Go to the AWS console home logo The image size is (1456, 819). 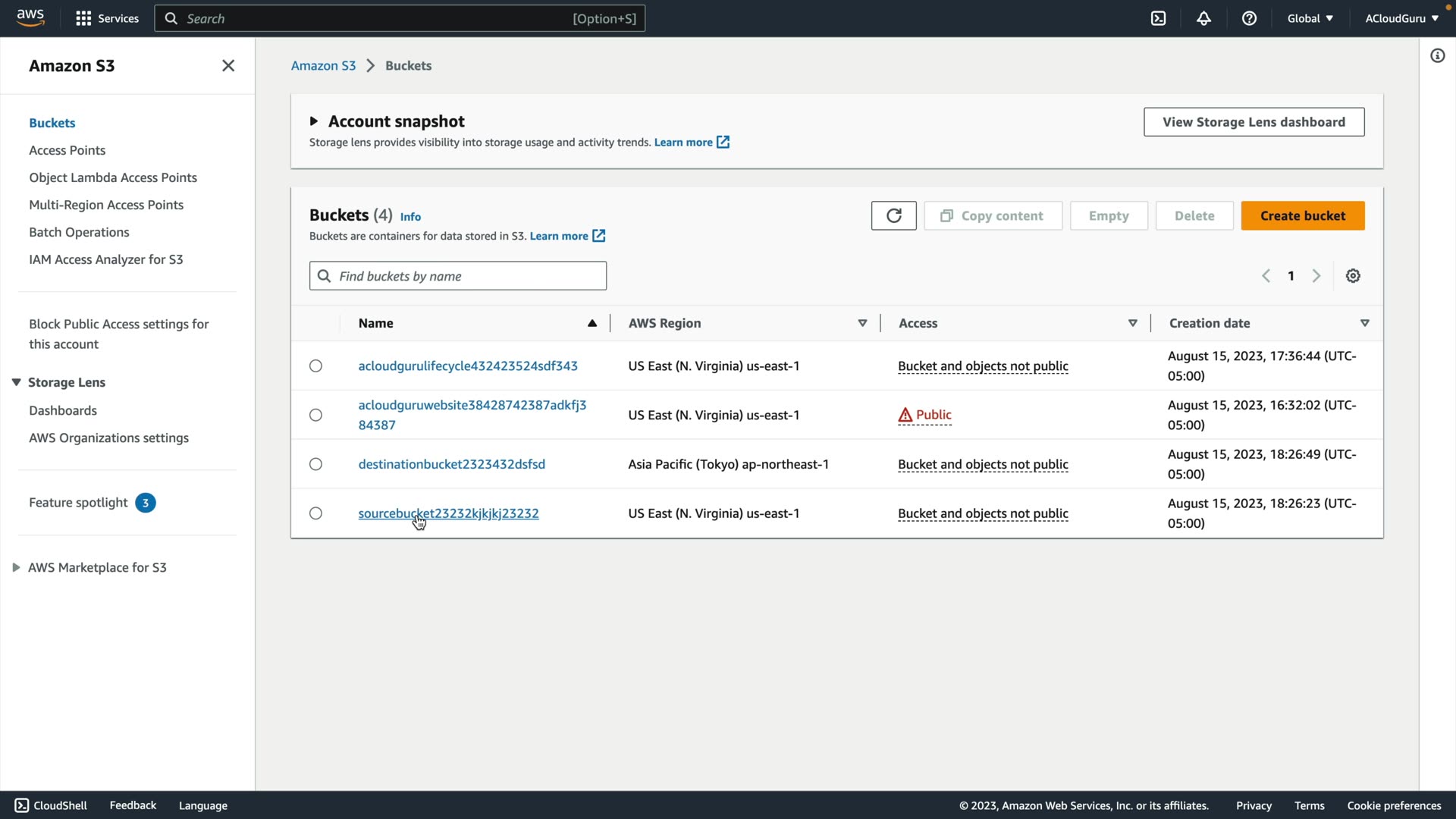click(30, 17)
